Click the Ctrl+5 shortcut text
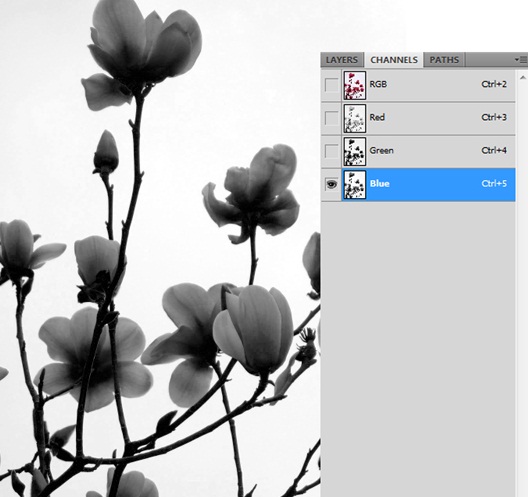Screen dimensions: 528x497 click(494, 184)
